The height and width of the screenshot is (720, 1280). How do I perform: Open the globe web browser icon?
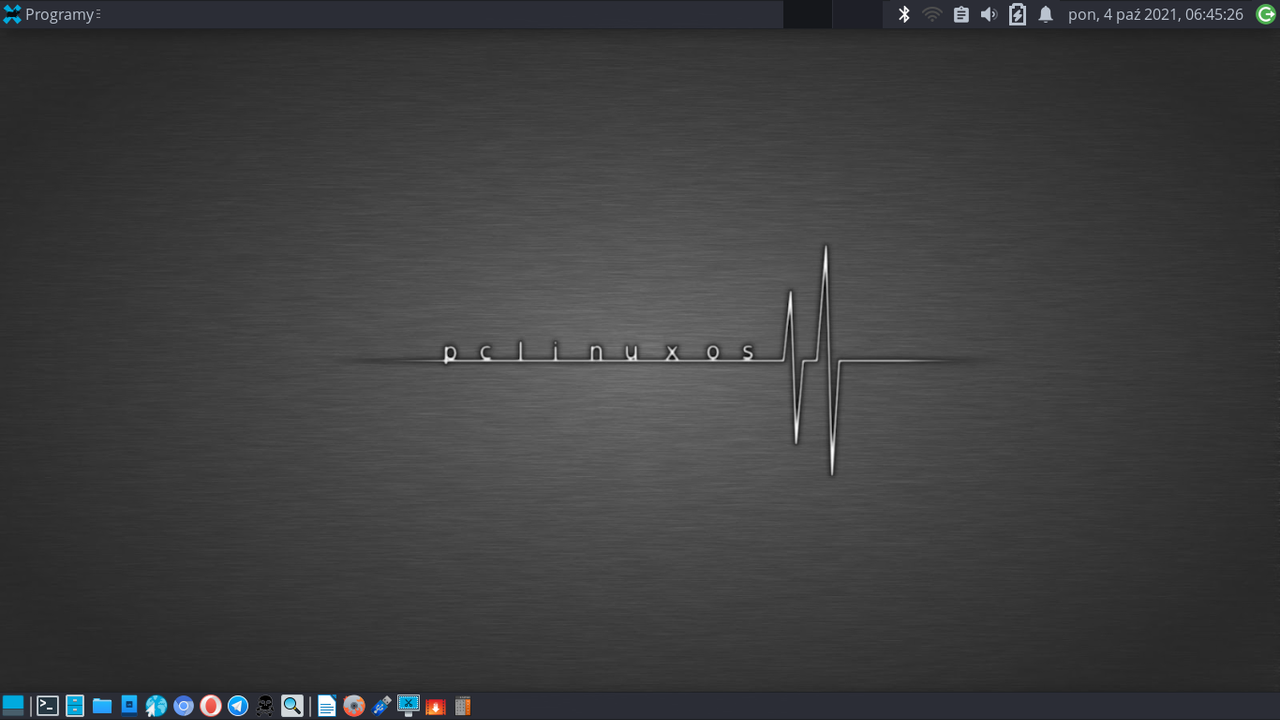pyautogui.click(x=156, y=706)
